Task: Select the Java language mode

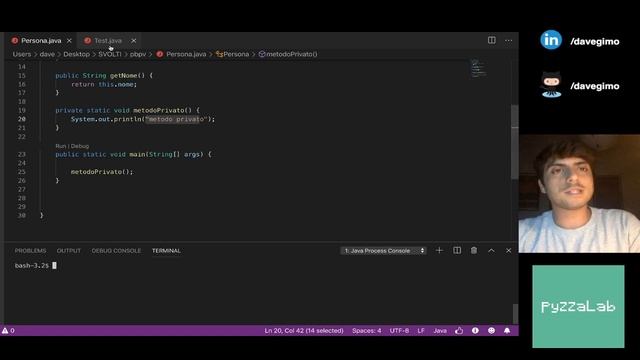Action: [x=440, y=331]
